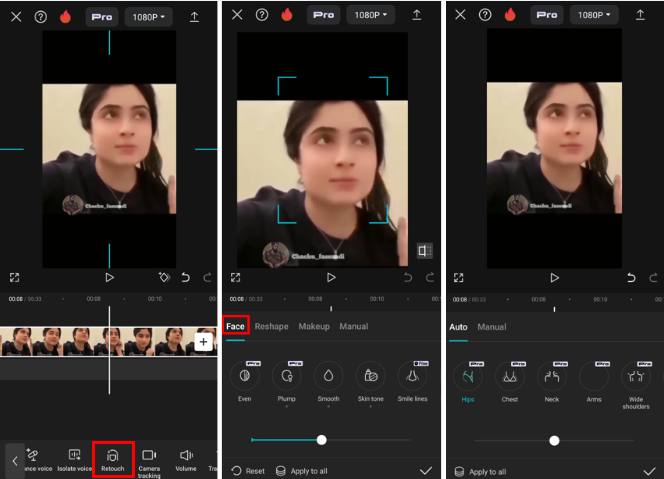The height and width of the screenshot is (479, 664).
Task: Select the video clip strip on the timeline
Action: point(108,341)
